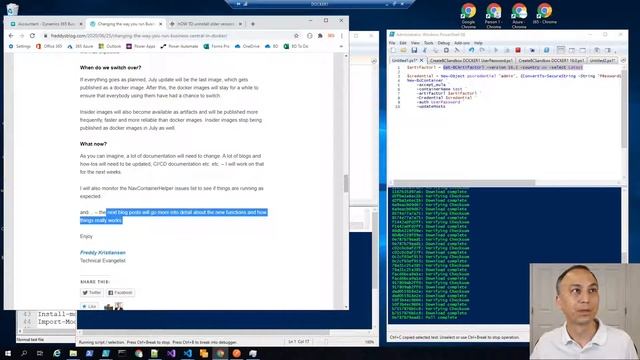Click the ISE script pane horizontal scrollbar
This screenshot has width=640, height=360.
(x=464, y=182)
